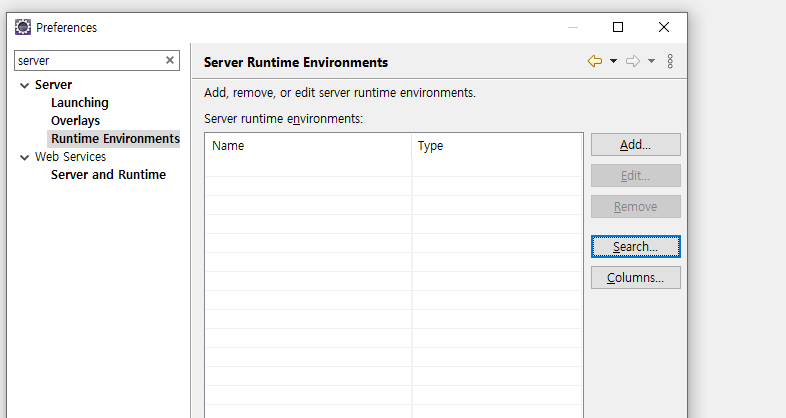Sort by the Name column header

308,146
